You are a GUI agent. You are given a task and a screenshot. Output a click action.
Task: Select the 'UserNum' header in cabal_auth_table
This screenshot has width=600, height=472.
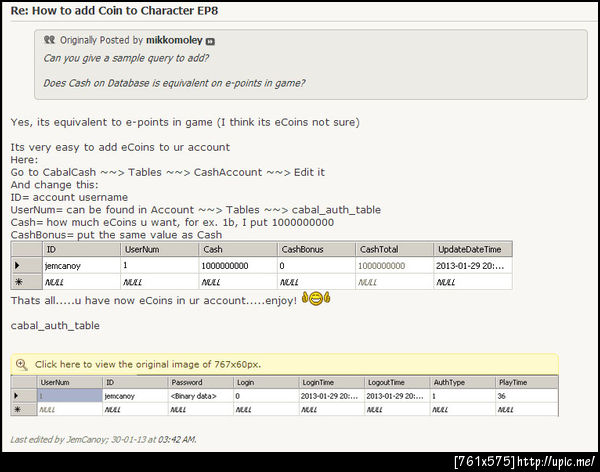(70, 382)
